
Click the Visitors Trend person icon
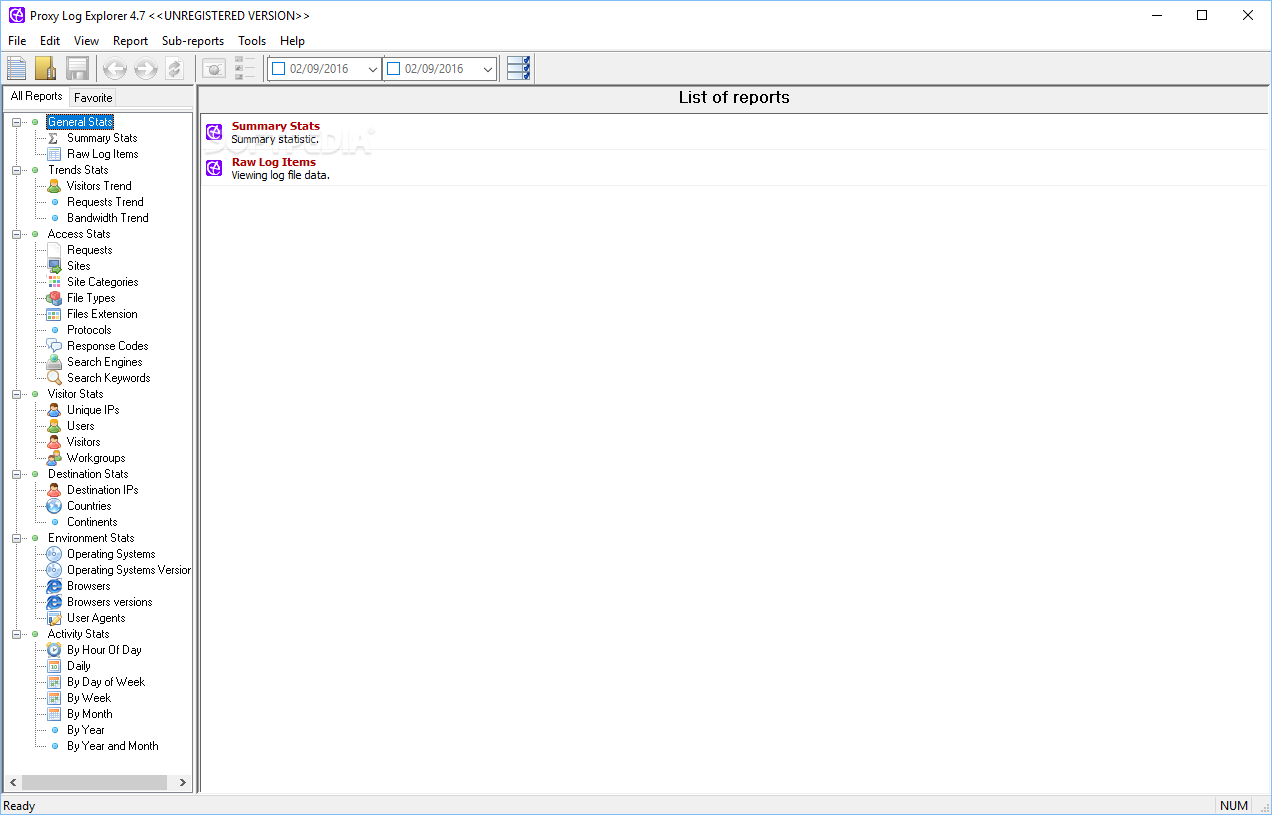coord(54,186)
